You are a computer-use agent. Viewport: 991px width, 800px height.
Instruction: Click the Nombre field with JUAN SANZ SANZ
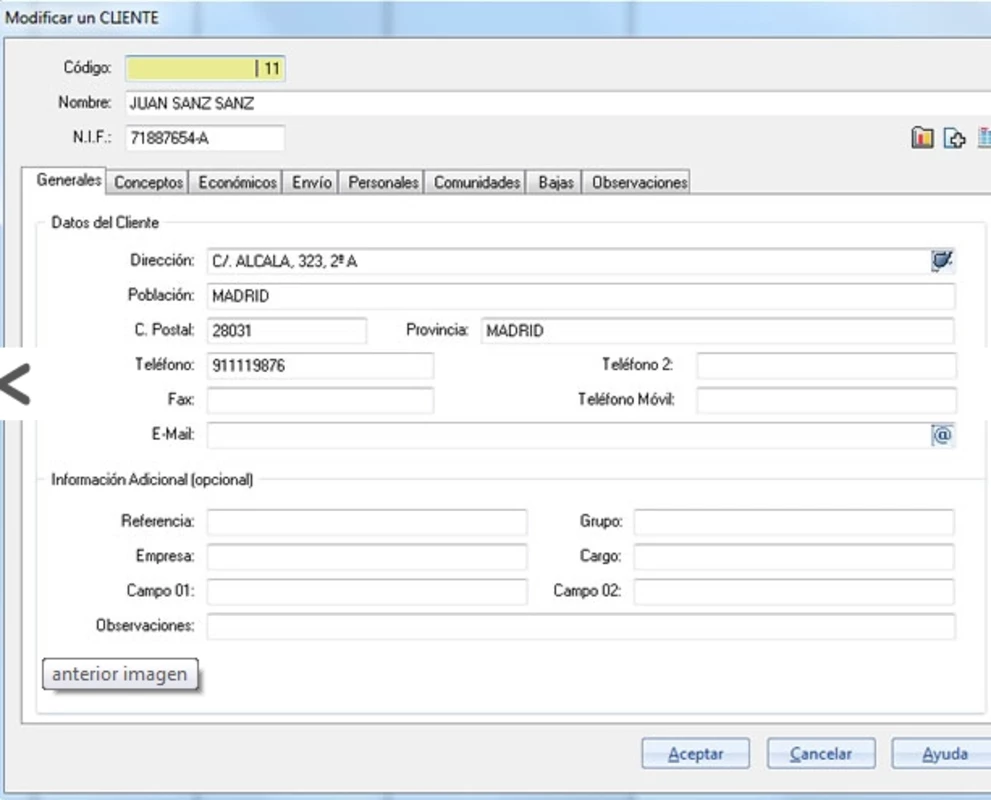coord(557,103)
